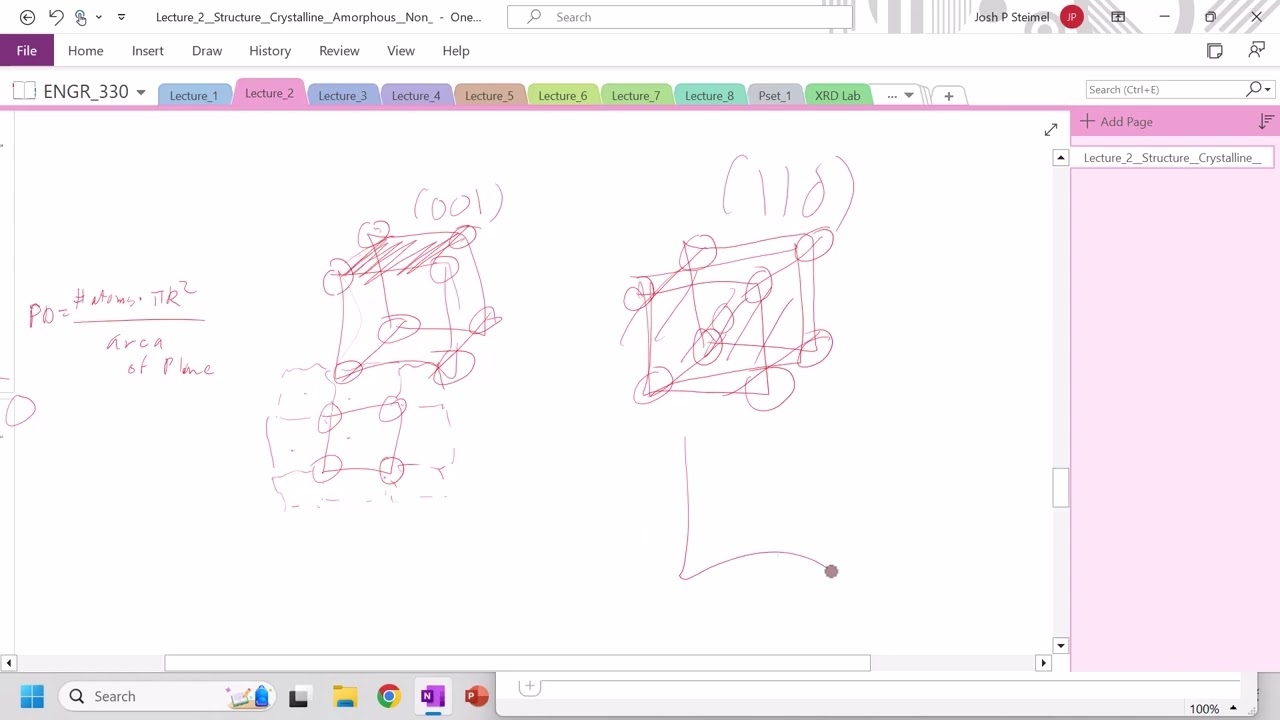Click the Back arrow in title bar

(x=27, y=17)
